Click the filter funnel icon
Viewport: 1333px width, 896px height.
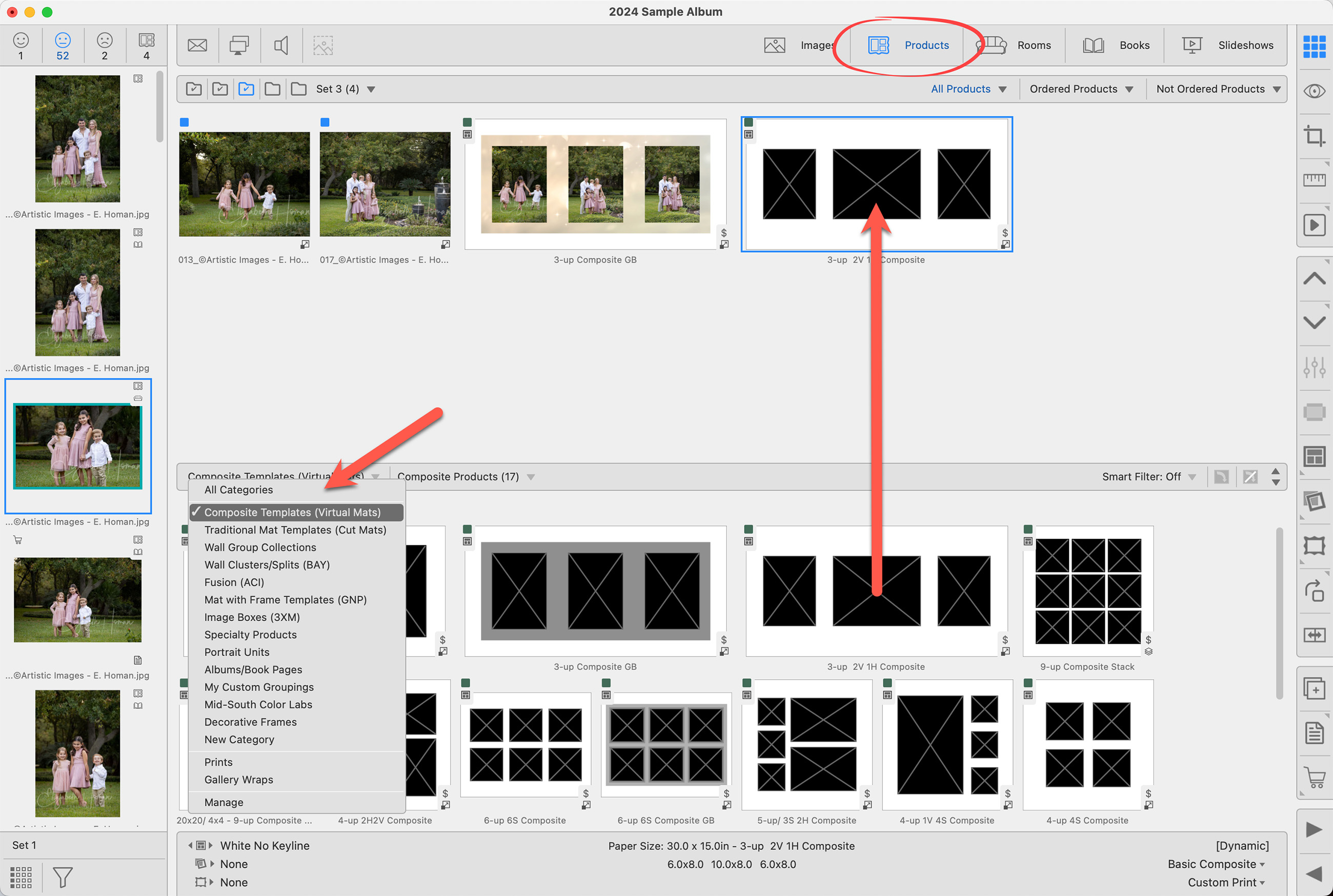pyautogui.click(x=62, y=877)
